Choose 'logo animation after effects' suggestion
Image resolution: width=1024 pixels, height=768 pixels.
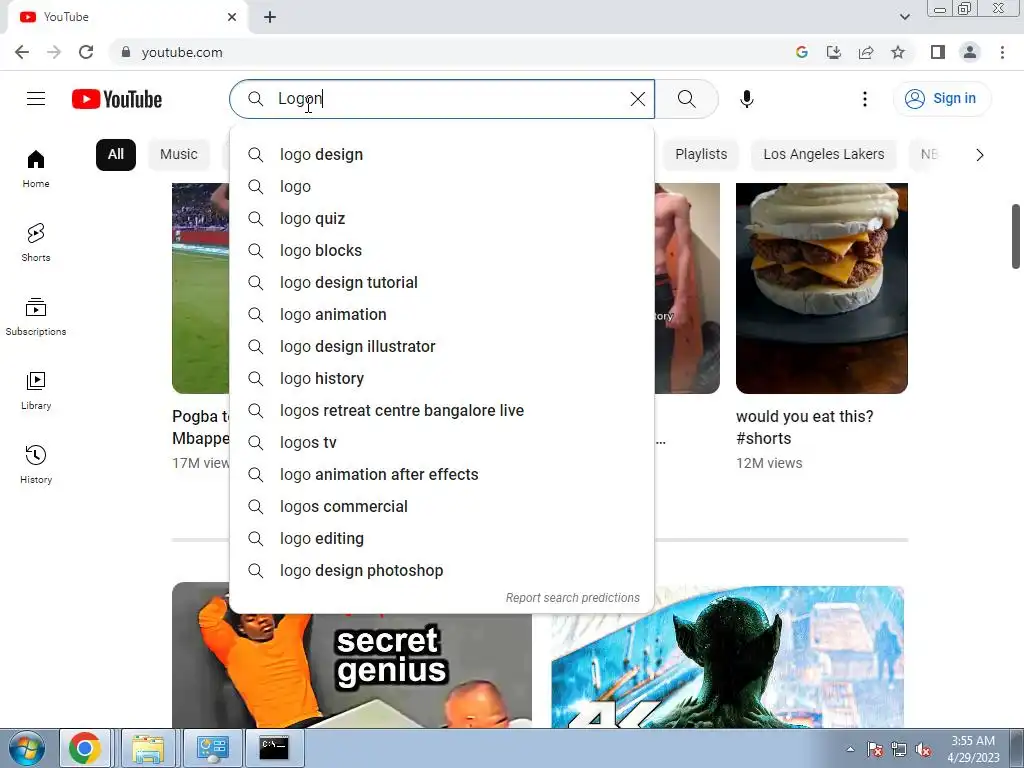442,475
